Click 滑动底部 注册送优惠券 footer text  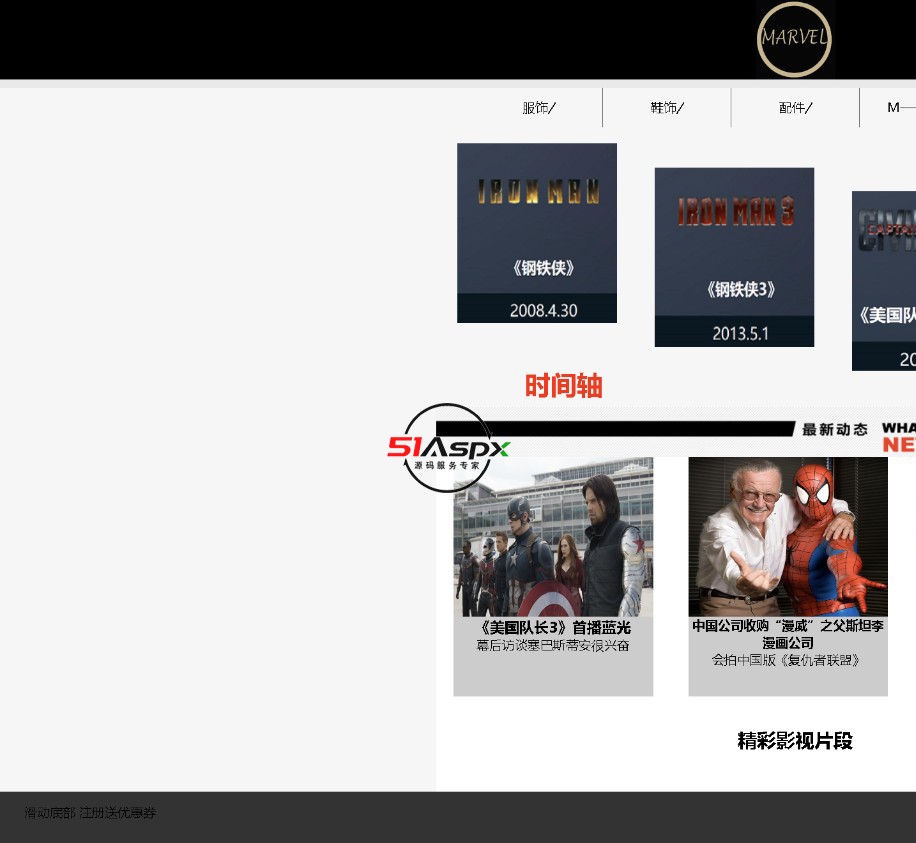tap(90, 813)
